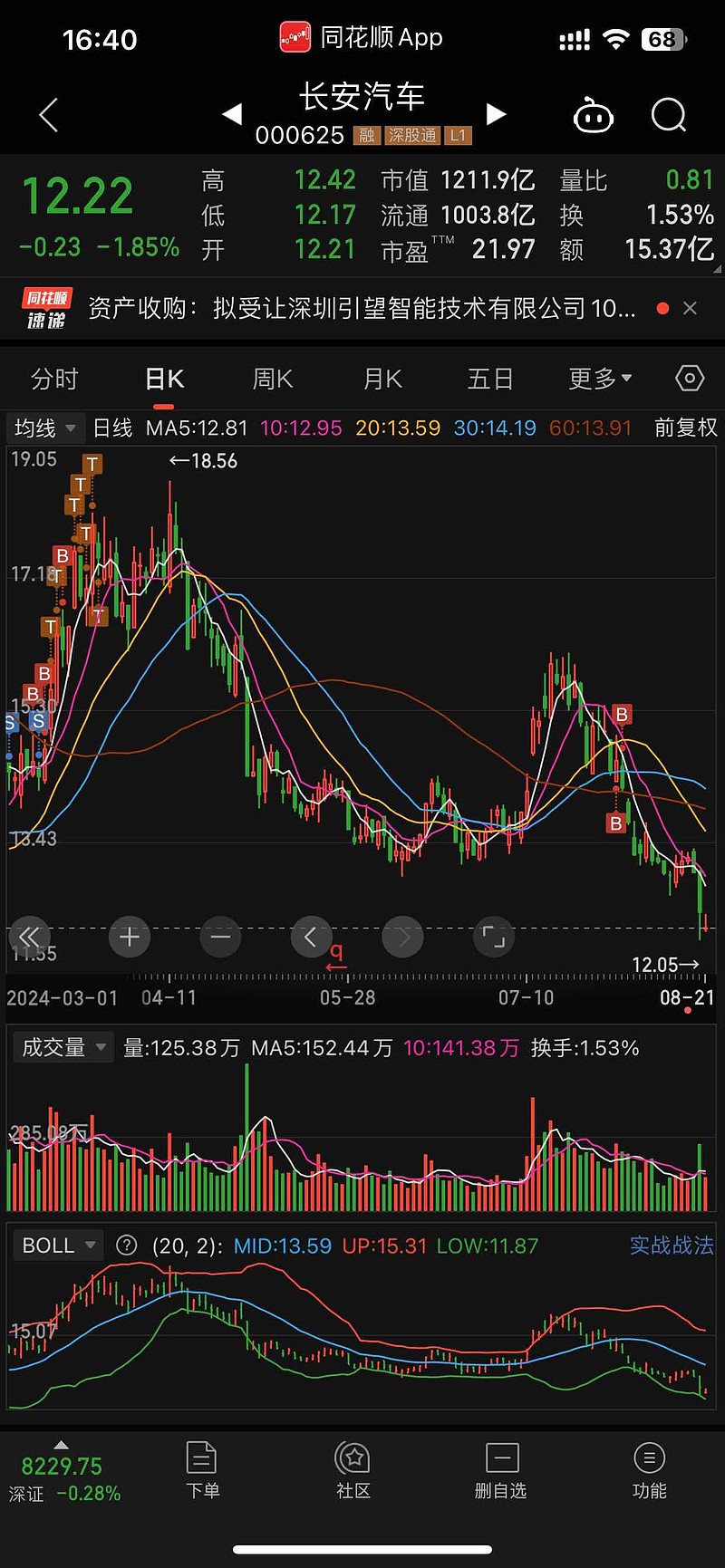Expand quote details corner triangle
This screenshot has height=1568, width=725.
717,269
